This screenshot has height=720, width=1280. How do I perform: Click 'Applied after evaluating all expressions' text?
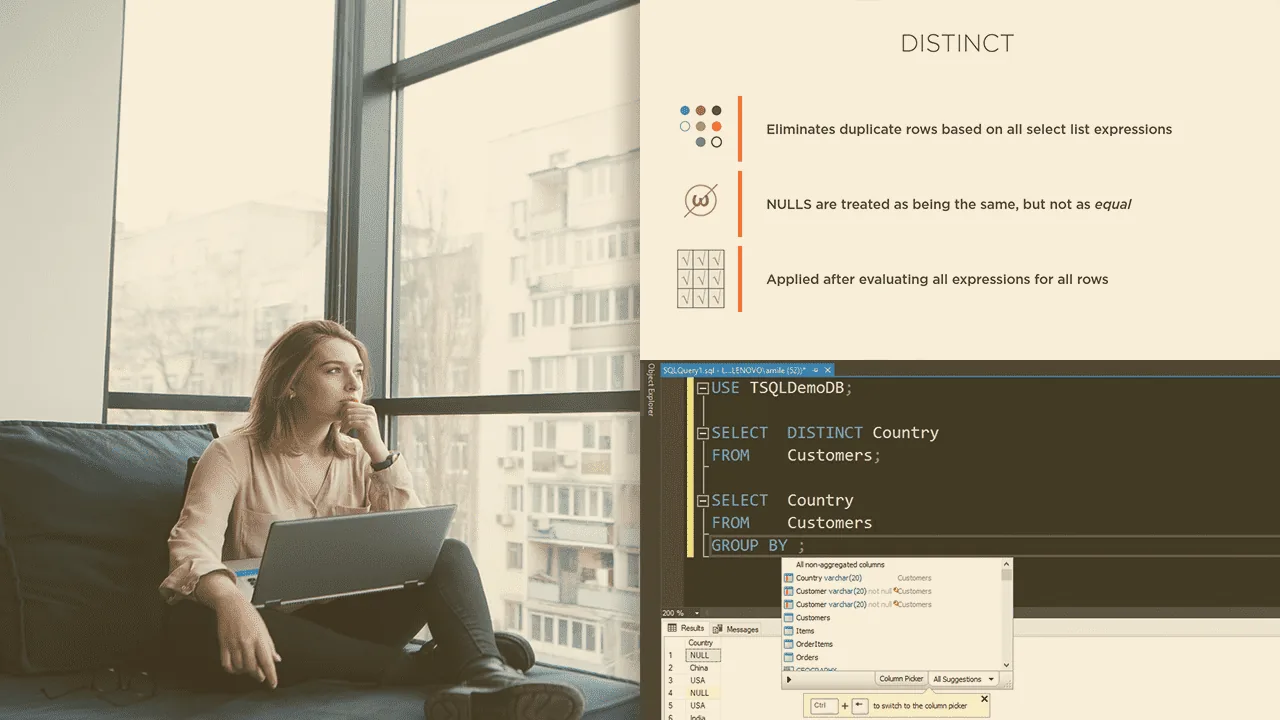(x=937, y=279)
